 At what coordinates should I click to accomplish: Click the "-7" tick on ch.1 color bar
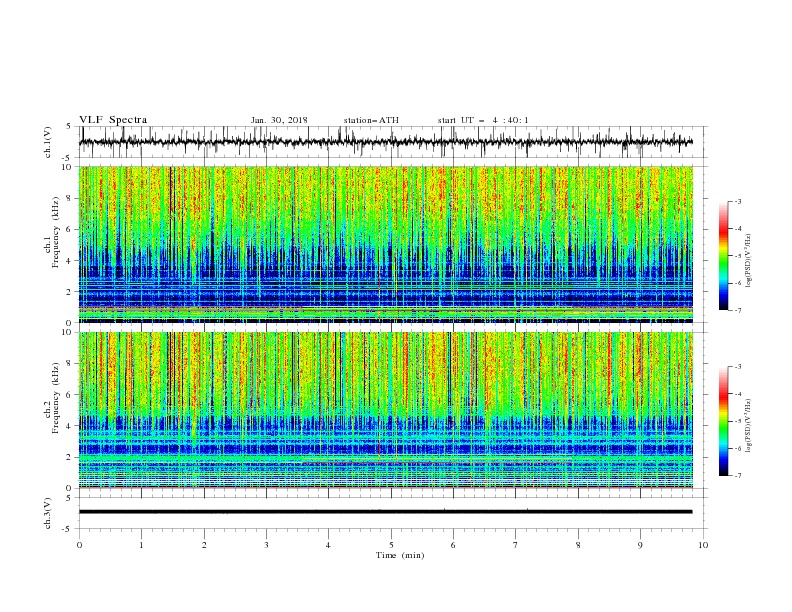pos(737,310)
